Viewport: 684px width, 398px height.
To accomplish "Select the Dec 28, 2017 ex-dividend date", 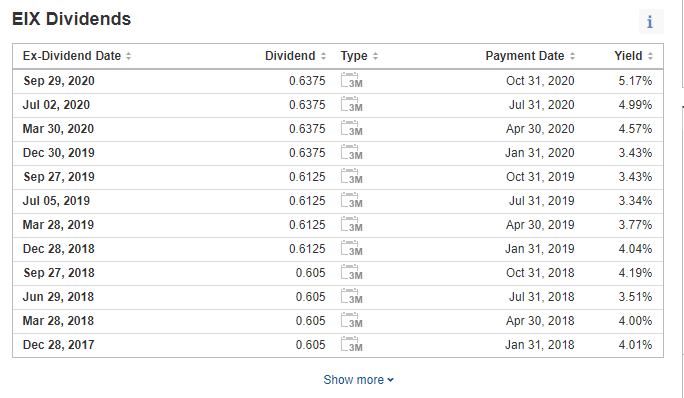I will (x=59, y=345).
